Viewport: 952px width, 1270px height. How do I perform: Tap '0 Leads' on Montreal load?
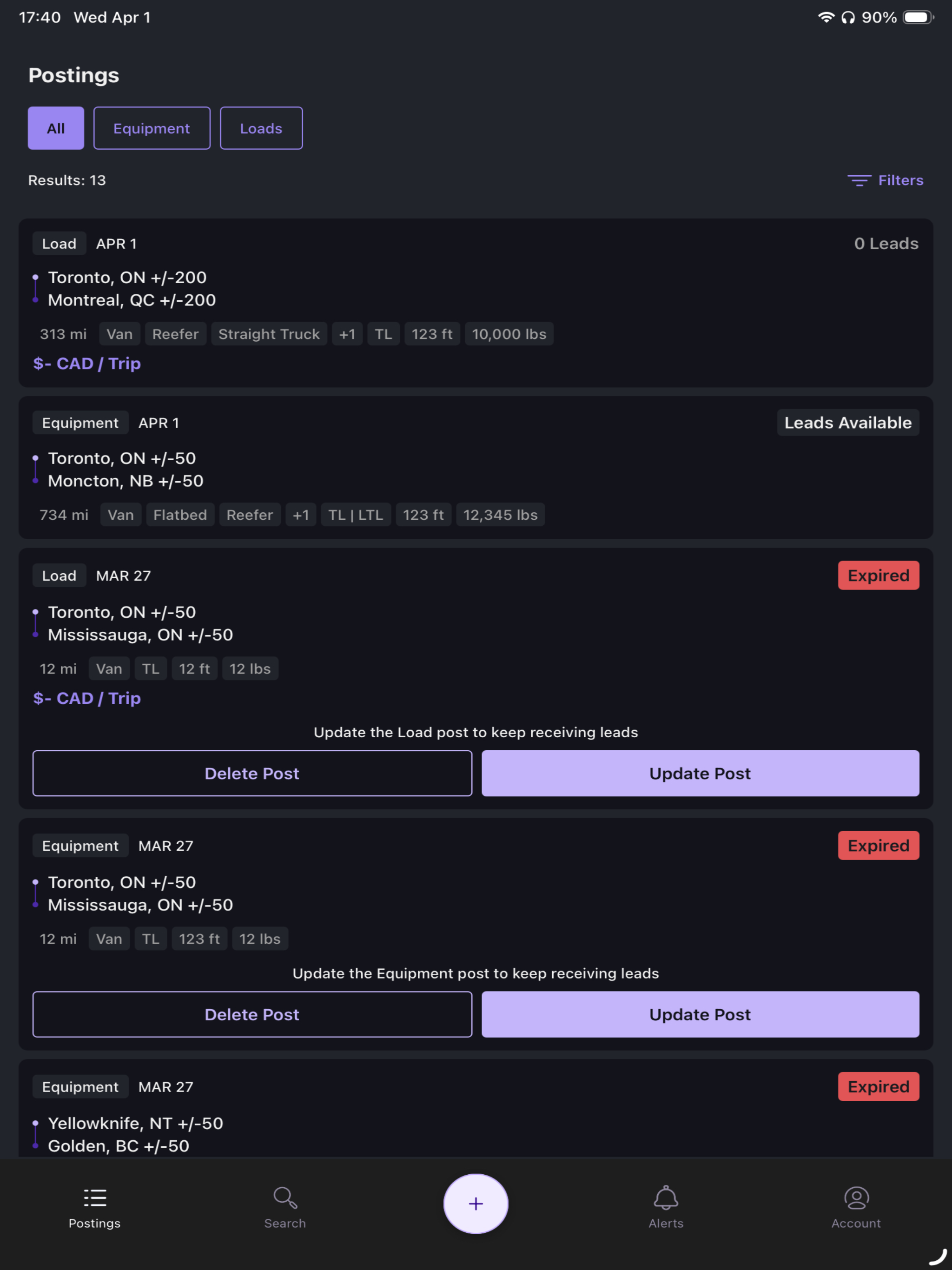(886, 244)
